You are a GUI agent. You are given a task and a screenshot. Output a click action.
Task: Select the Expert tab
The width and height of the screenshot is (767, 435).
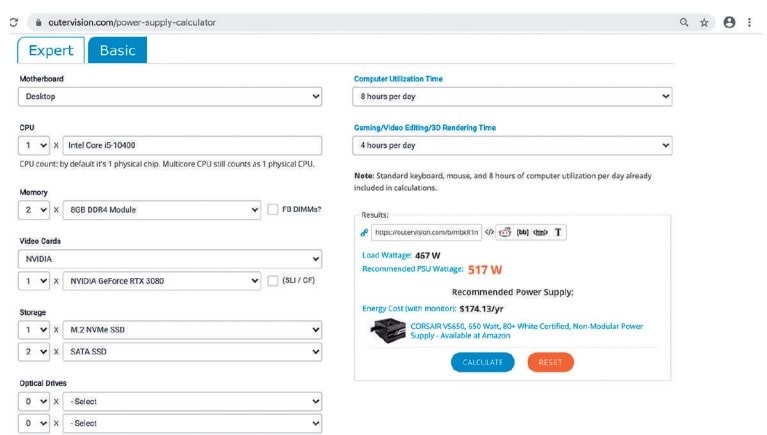pos(50,50)
